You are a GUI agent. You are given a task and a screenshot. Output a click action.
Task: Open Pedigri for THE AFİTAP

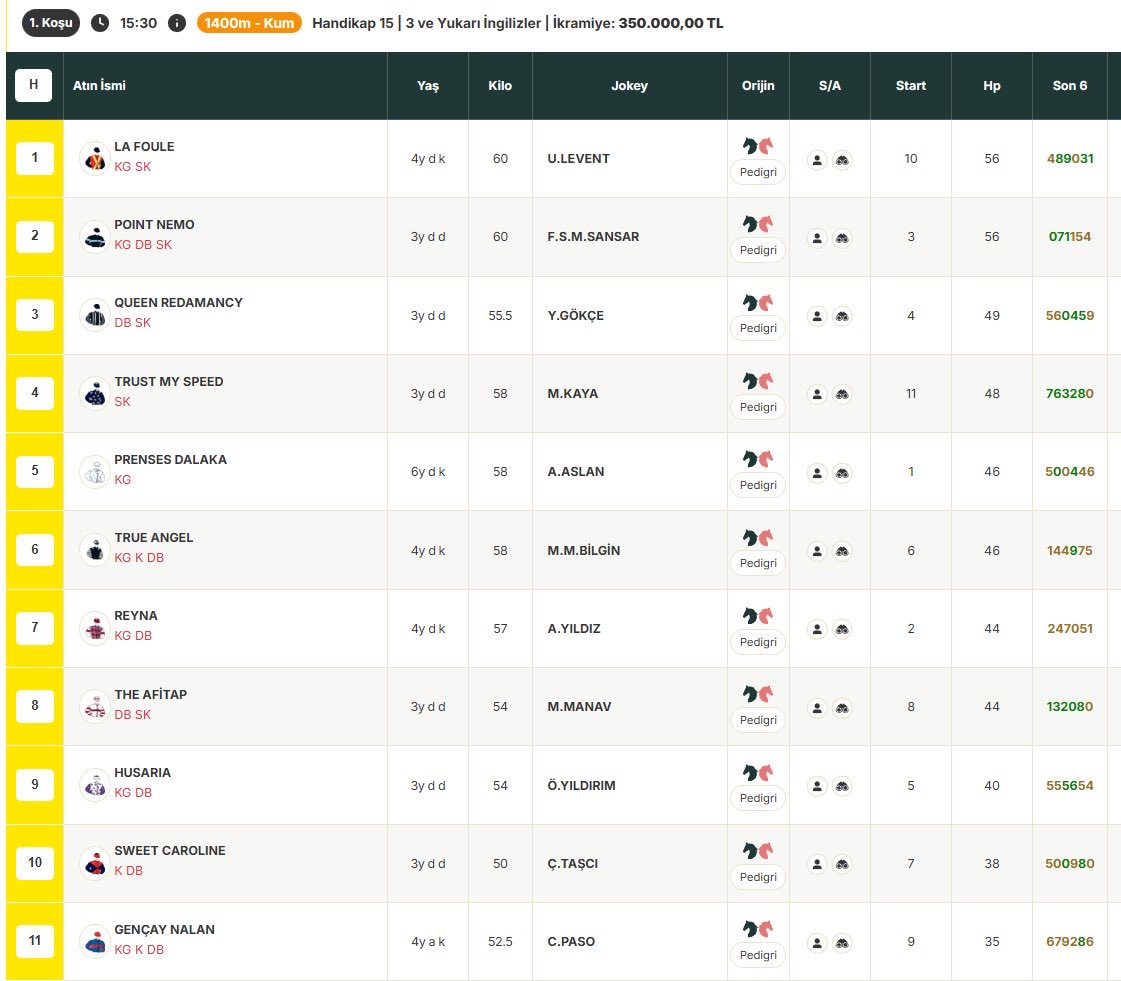tap(758, 720)
